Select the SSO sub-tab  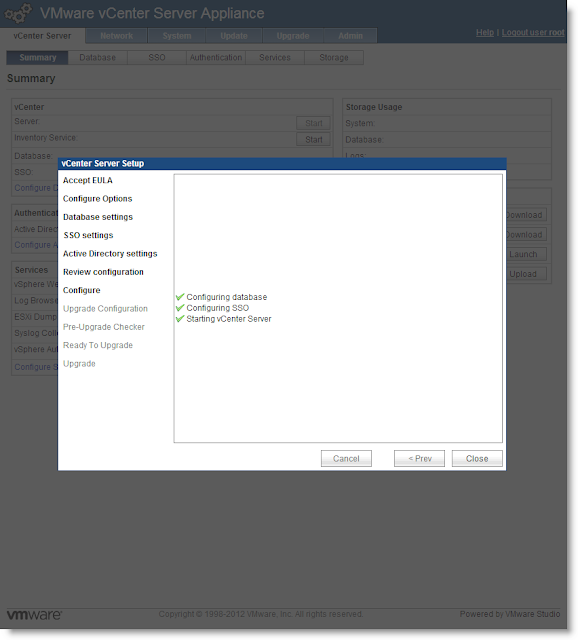tap(157, 58)
